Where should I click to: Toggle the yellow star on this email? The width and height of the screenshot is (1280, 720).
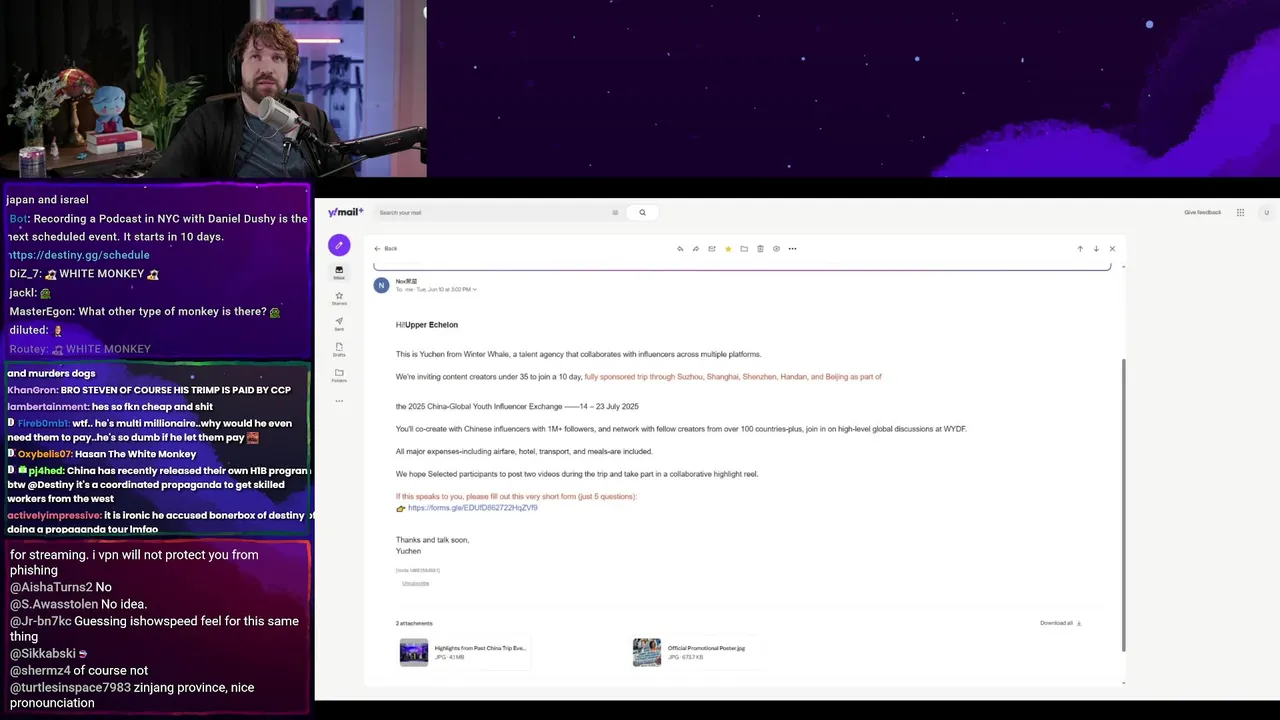pyautogui.click(x=728, y=248)
